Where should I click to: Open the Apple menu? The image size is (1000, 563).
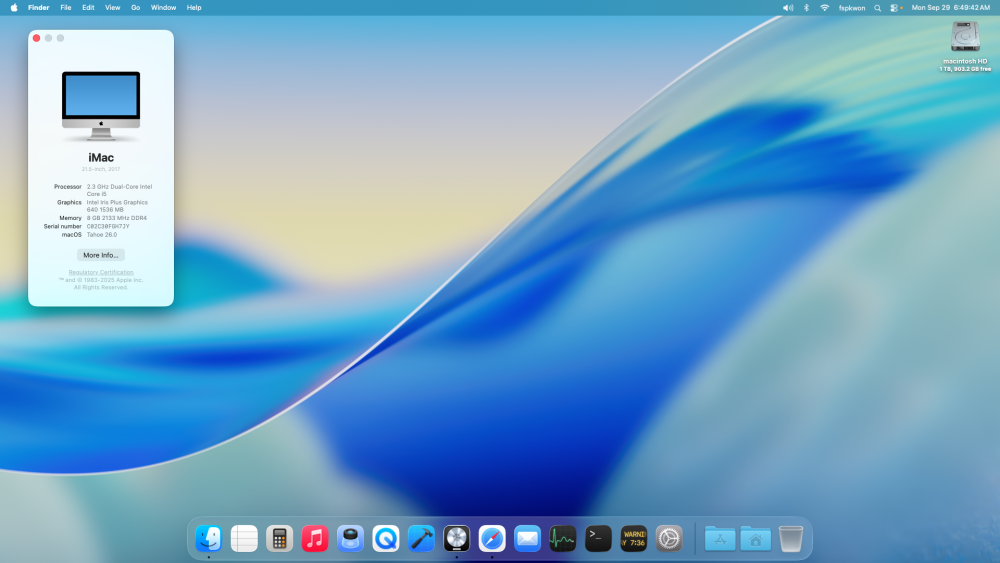pyautogui.click(x=14, y=8)
